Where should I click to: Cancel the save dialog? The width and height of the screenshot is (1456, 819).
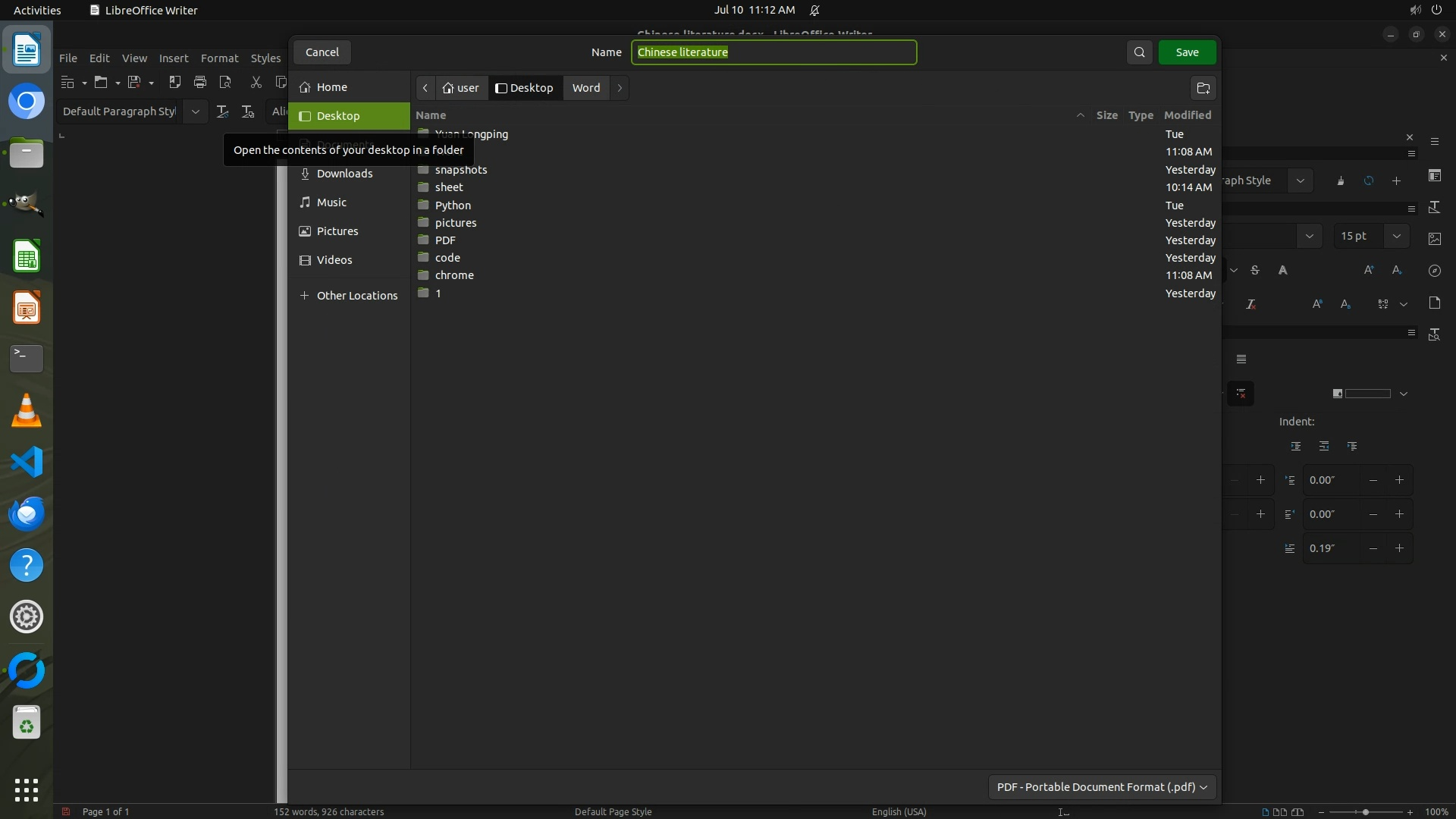[x=322, y=52]
